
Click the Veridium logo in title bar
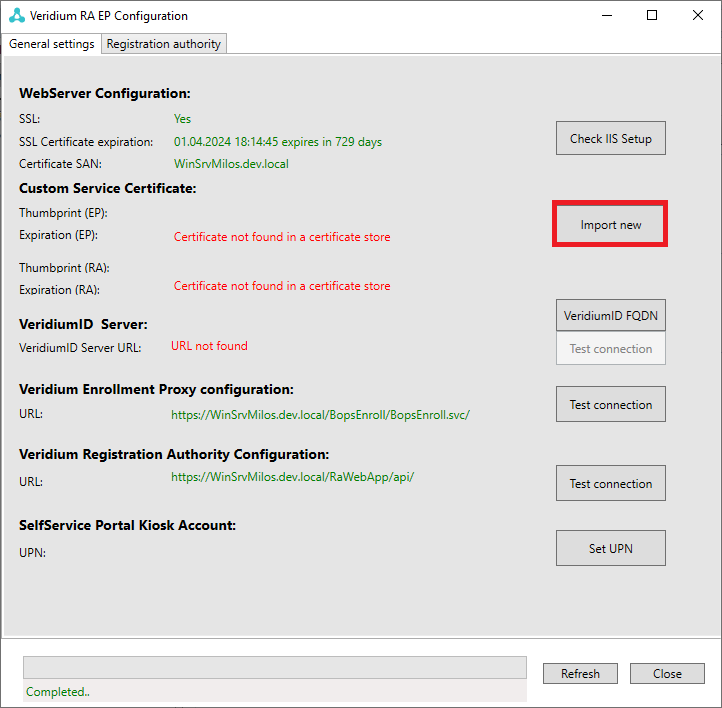17,16
